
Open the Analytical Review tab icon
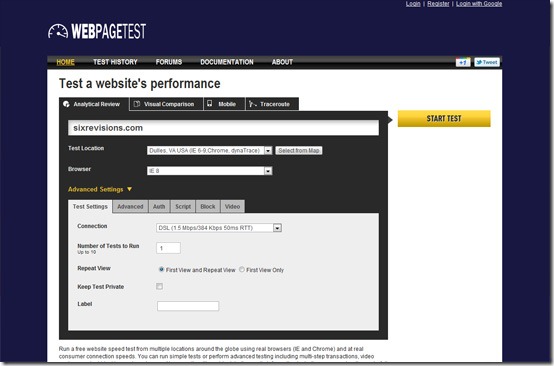tap(66, 104)
